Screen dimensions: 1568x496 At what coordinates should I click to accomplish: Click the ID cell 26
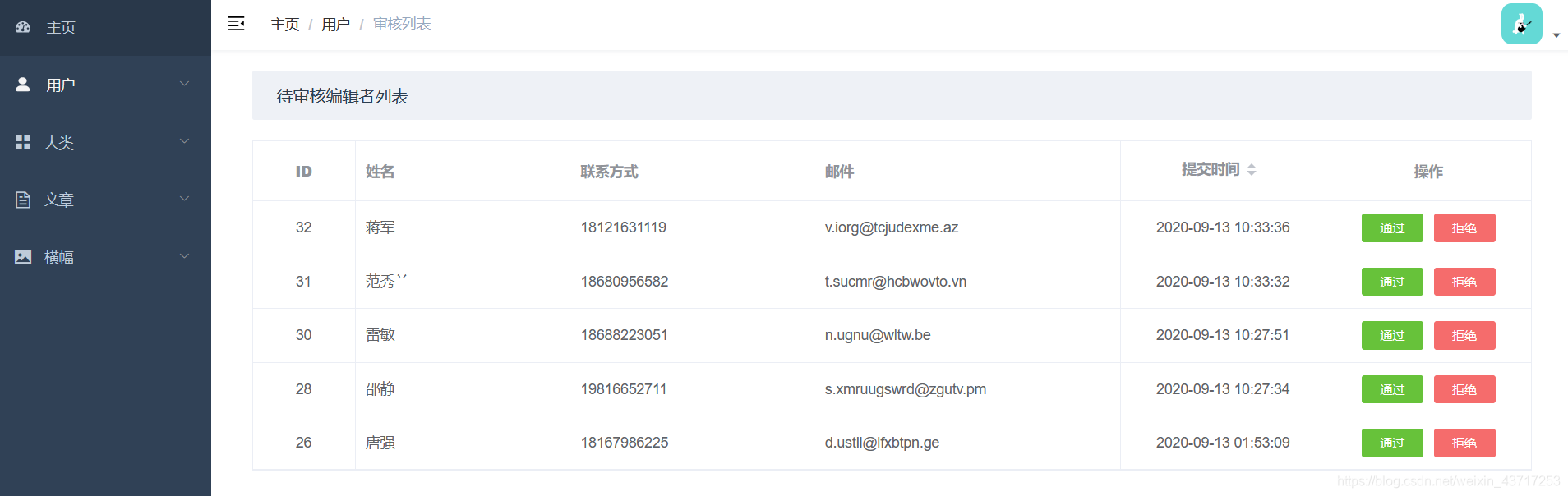[304, 443]
